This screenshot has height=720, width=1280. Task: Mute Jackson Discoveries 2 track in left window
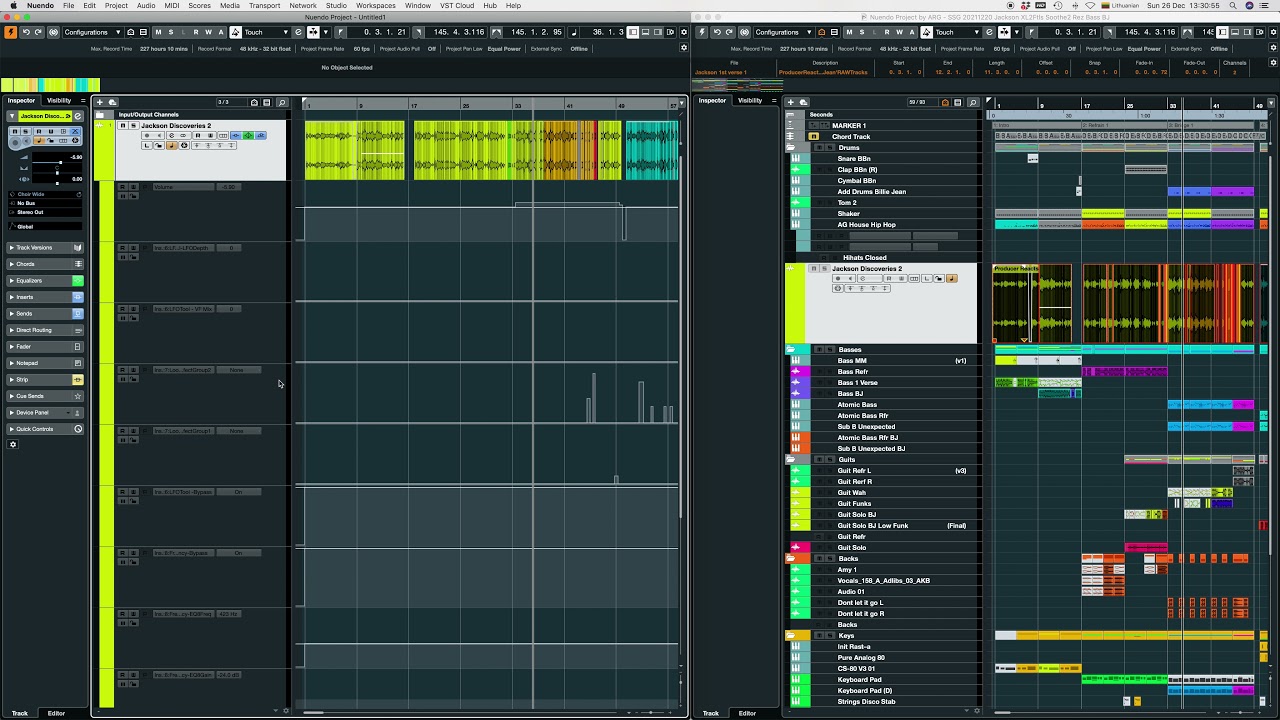(122, 126)
